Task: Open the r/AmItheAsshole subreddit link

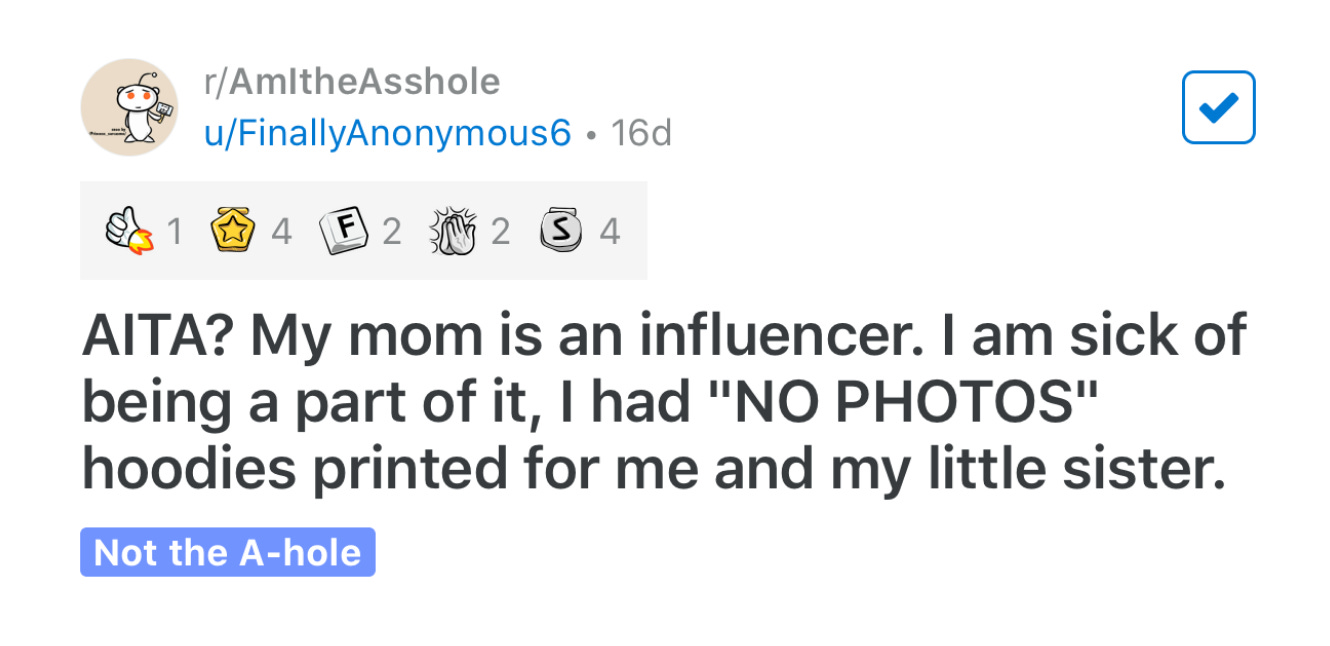Action: 351,81
